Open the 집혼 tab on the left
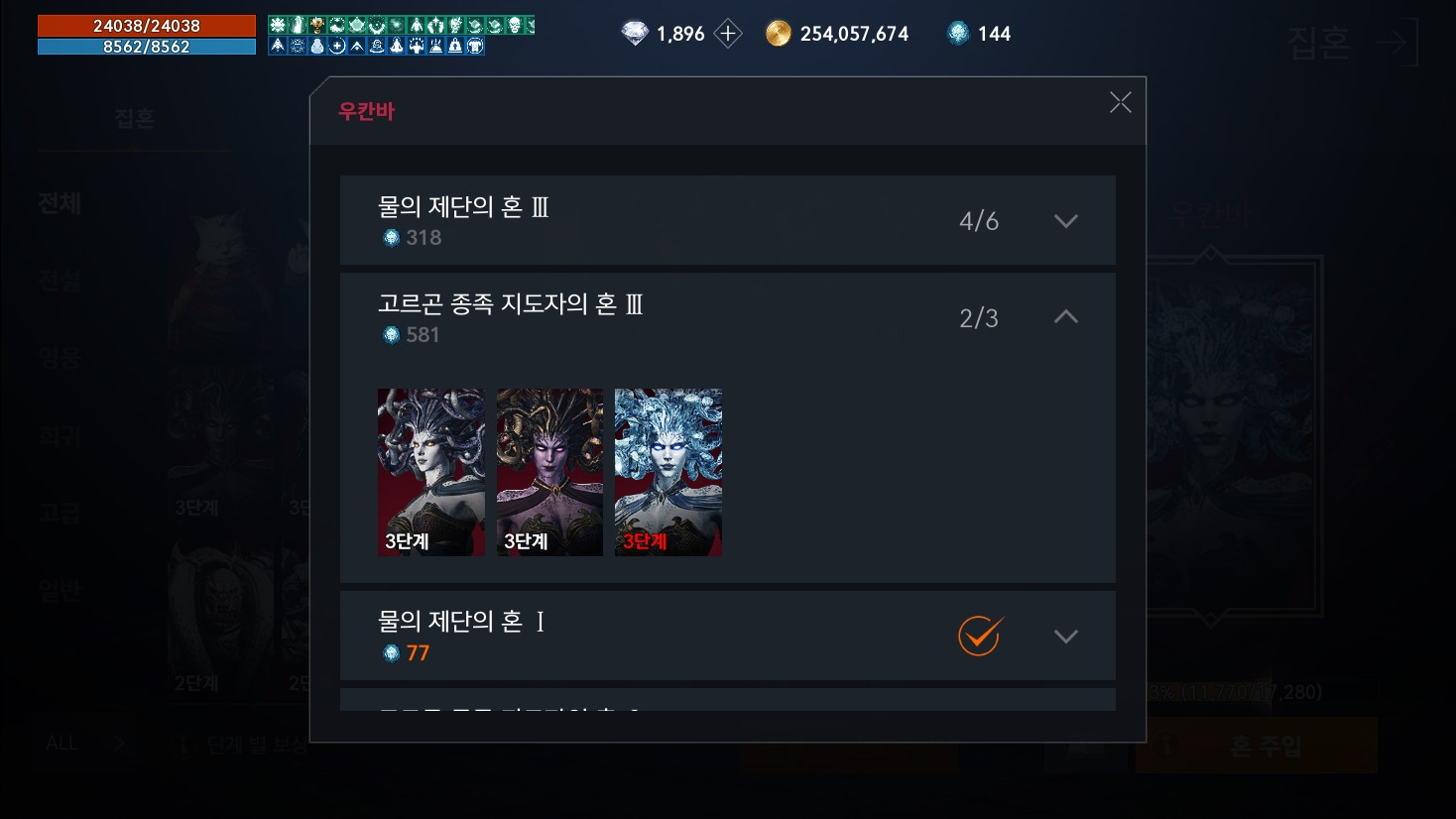Screen dimensions: 1456x819 point(135,119)
